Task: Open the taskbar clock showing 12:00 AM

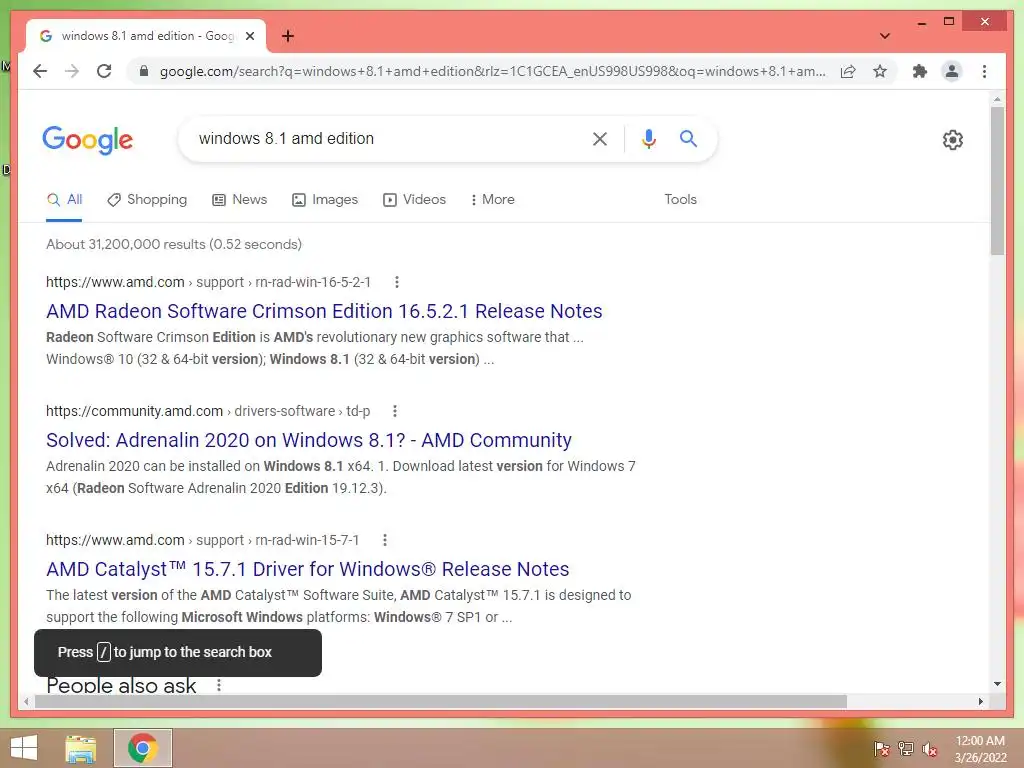Action: pyautogui.click(x=980, y=749)
